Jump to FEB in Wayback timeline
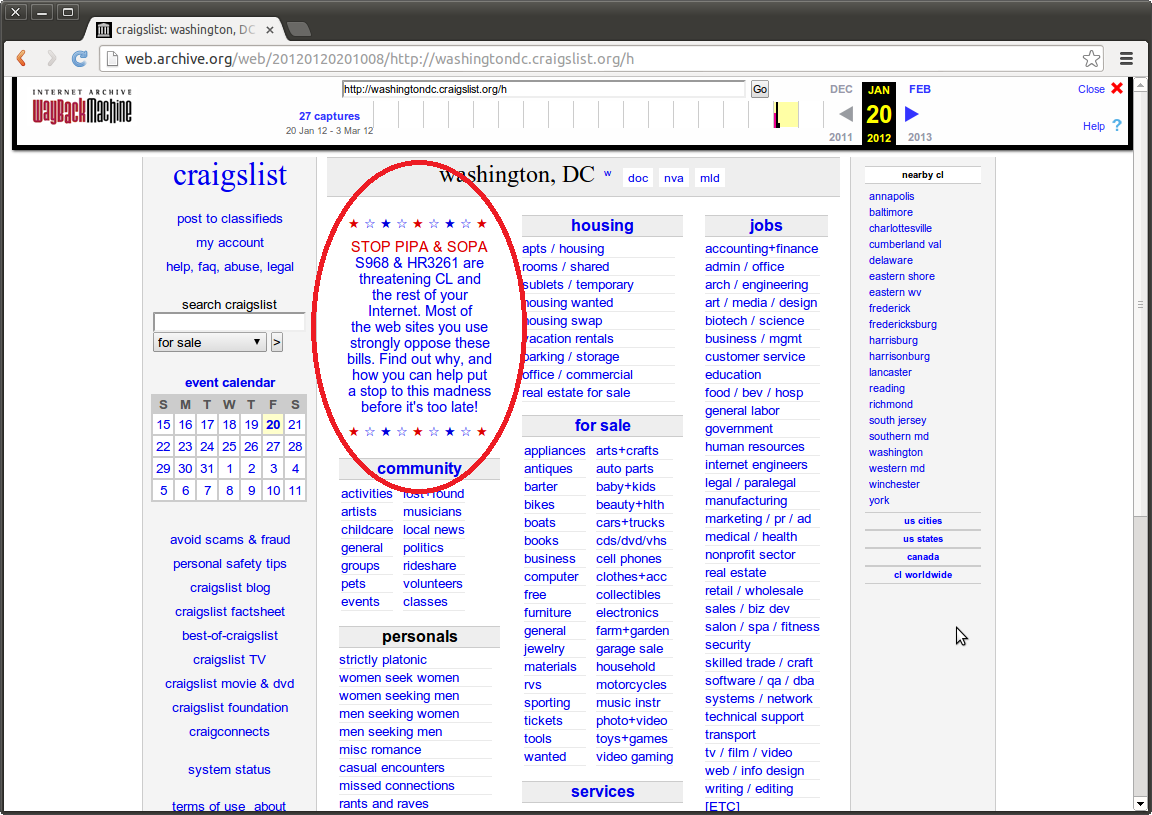Viewport: 1152px width, 815px height. click(x=920, y=89)
